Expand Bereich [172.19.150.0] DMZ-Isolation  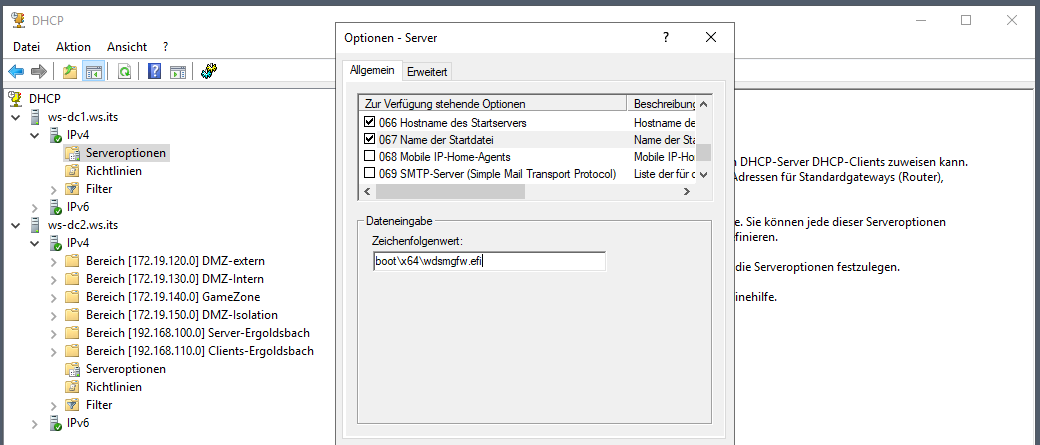54,315
